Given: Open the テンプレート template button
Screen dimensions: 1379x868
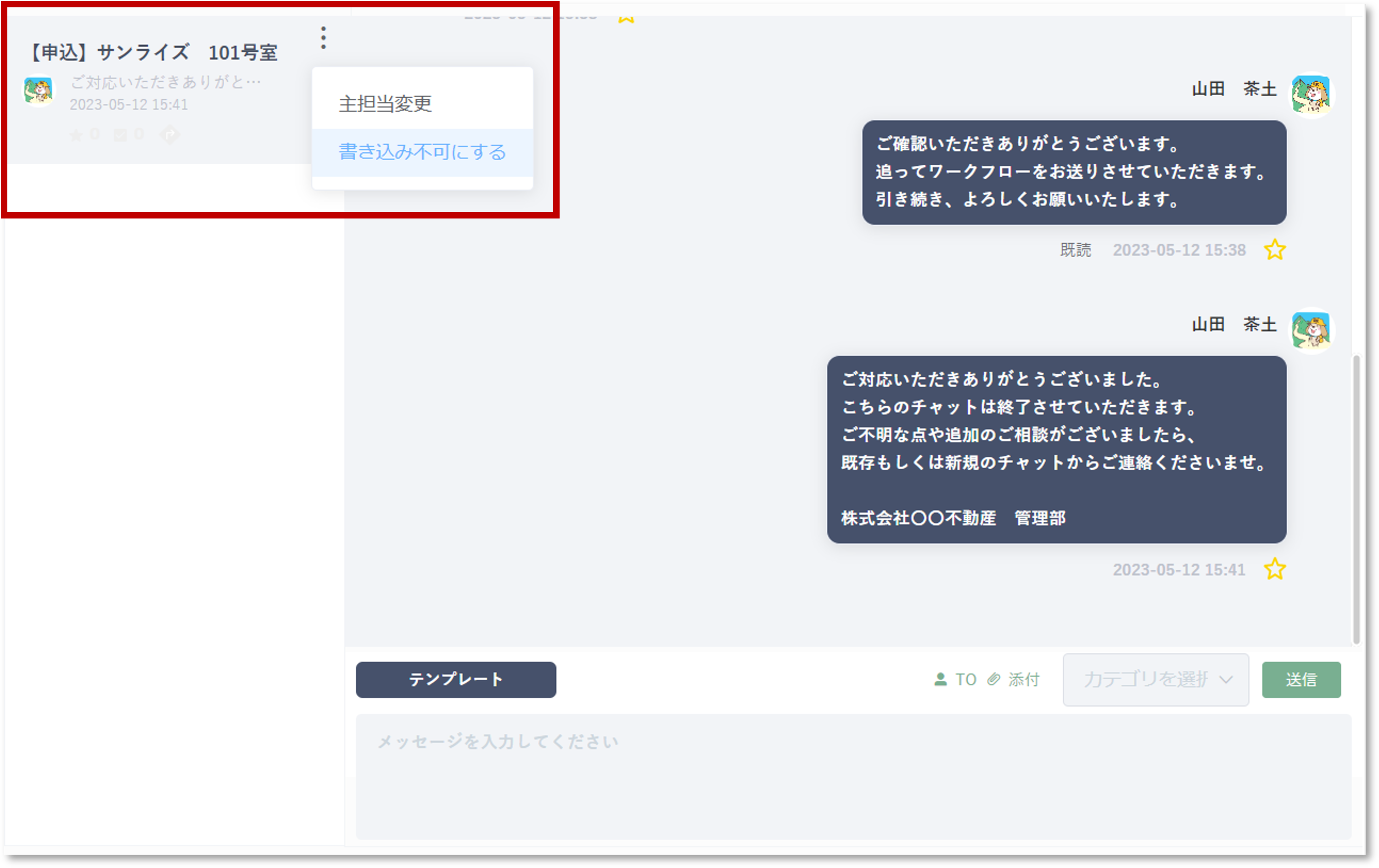Looking at the screenshot, I should [455, 680].
